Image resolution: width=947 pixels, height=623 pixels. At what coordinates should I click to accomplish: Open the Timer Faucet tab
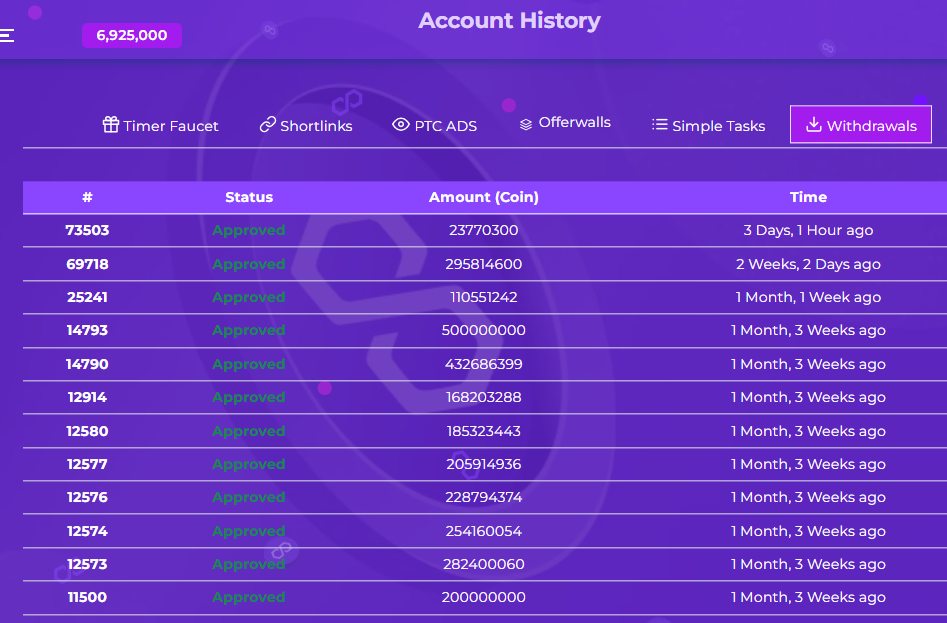point(160,126)
